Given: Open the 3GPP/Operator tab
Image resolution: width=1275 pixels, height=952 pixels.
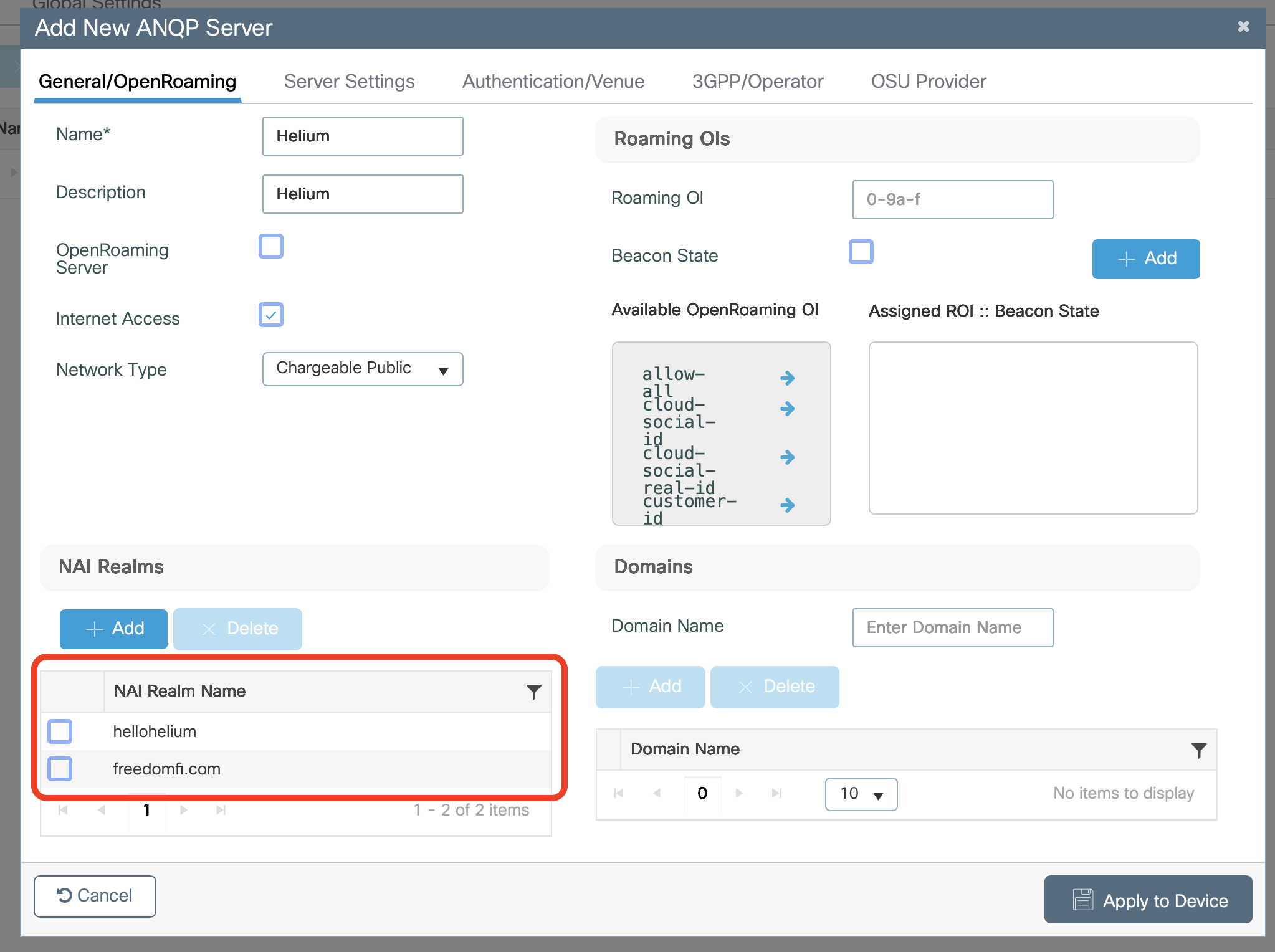Looking at the screenshot, I should pos(757,82).
